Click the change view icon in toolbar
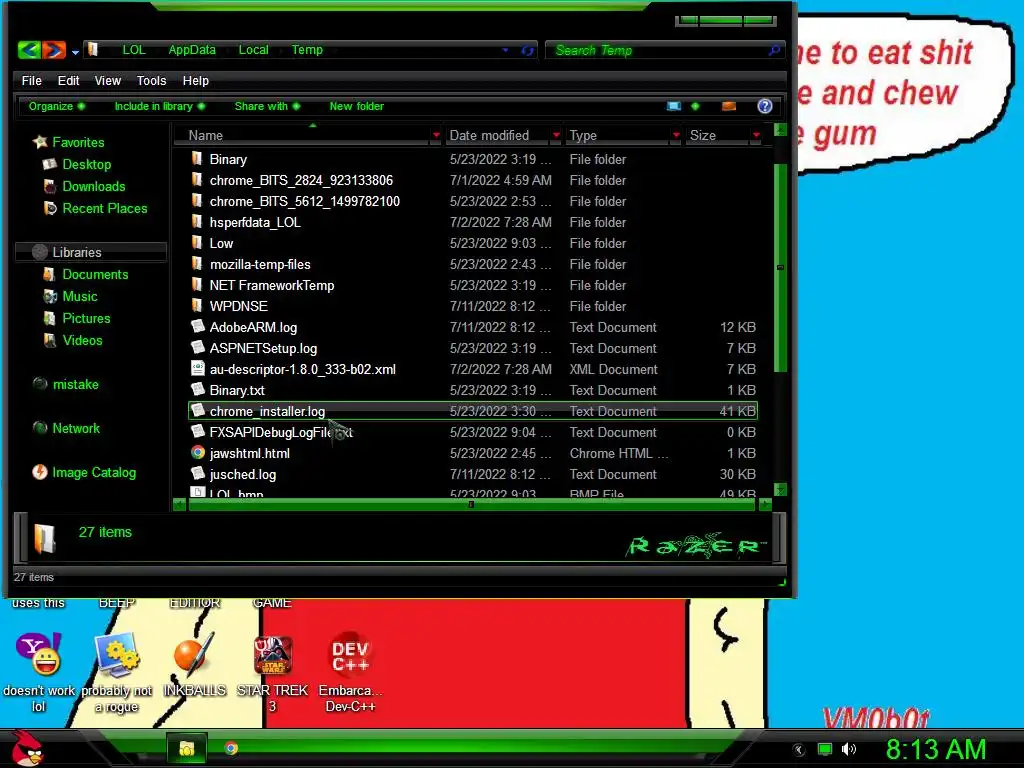The image size is (1024, 768). coord(673,106)
